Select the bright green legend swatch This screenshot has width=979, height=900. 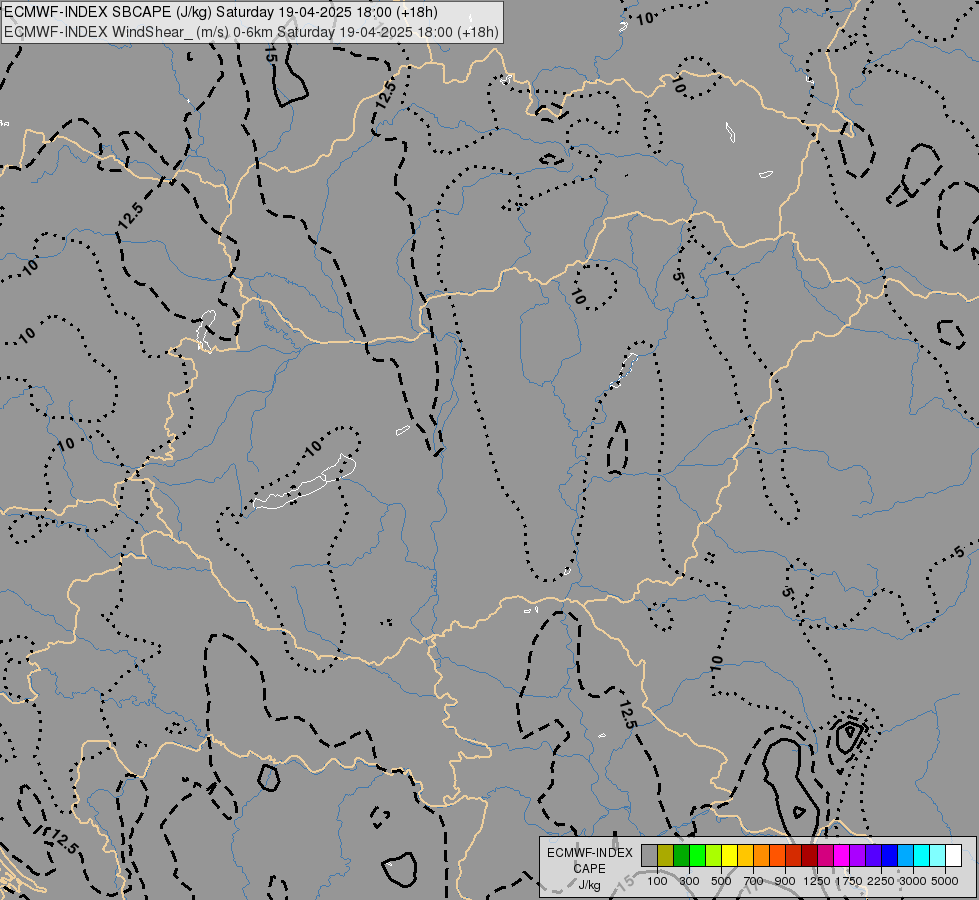[x=697, y=856]
